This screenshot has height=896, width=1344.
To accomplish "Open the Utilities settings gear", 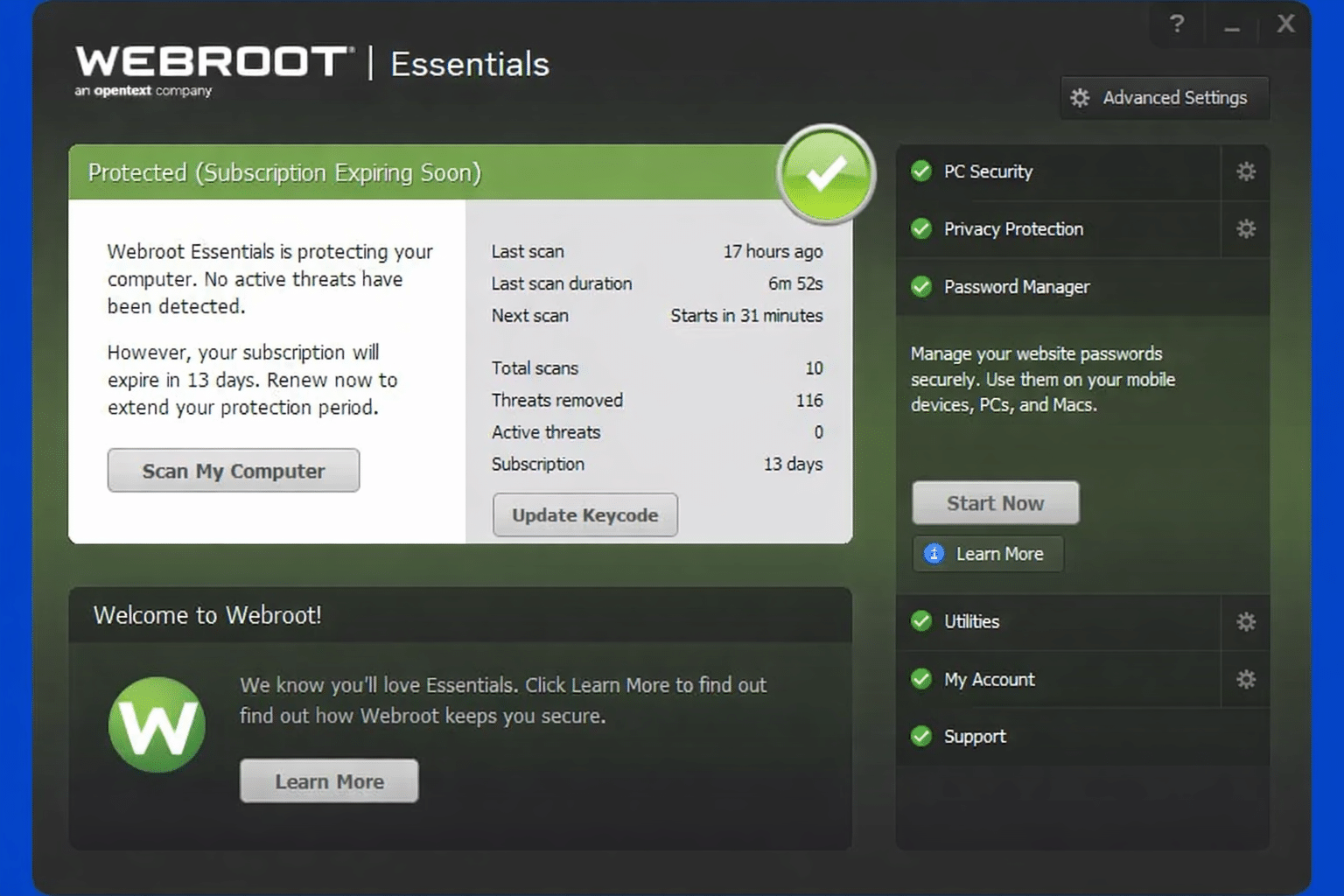I will click(1246, 621).
